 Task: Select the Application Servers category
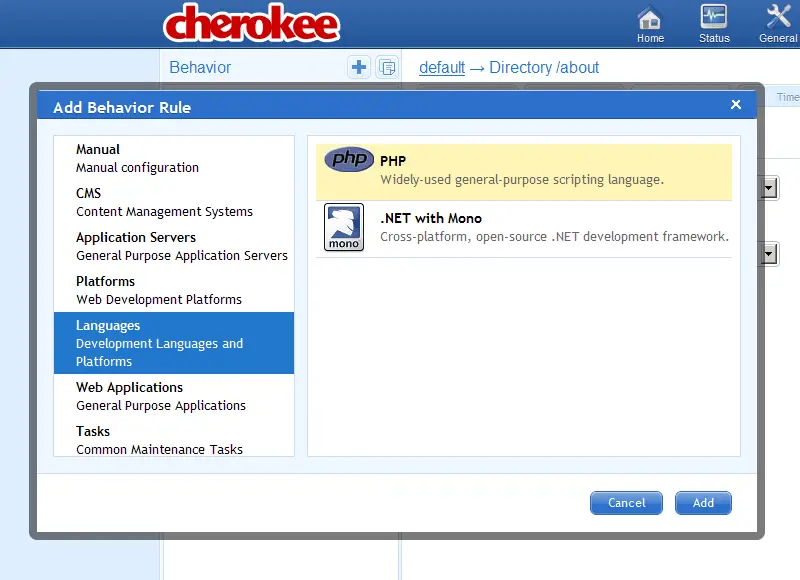pos(174,246)
